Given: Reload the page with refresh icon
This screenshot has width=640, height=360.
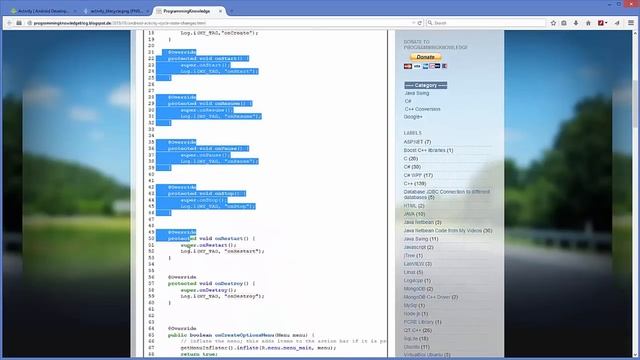Looking at the screenshot, I should click(x=420, y=23).
